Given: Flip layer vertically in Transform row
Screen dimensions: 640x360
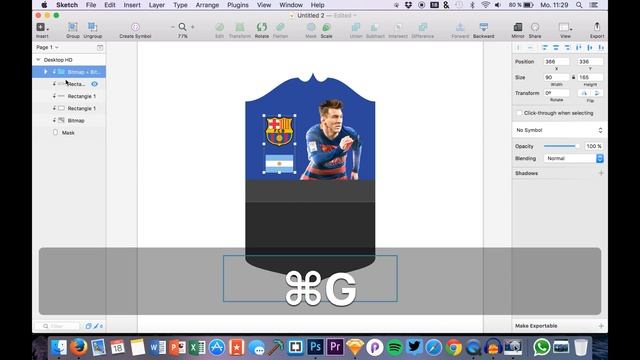Looking at the screenshot, I should pos(596,93).
